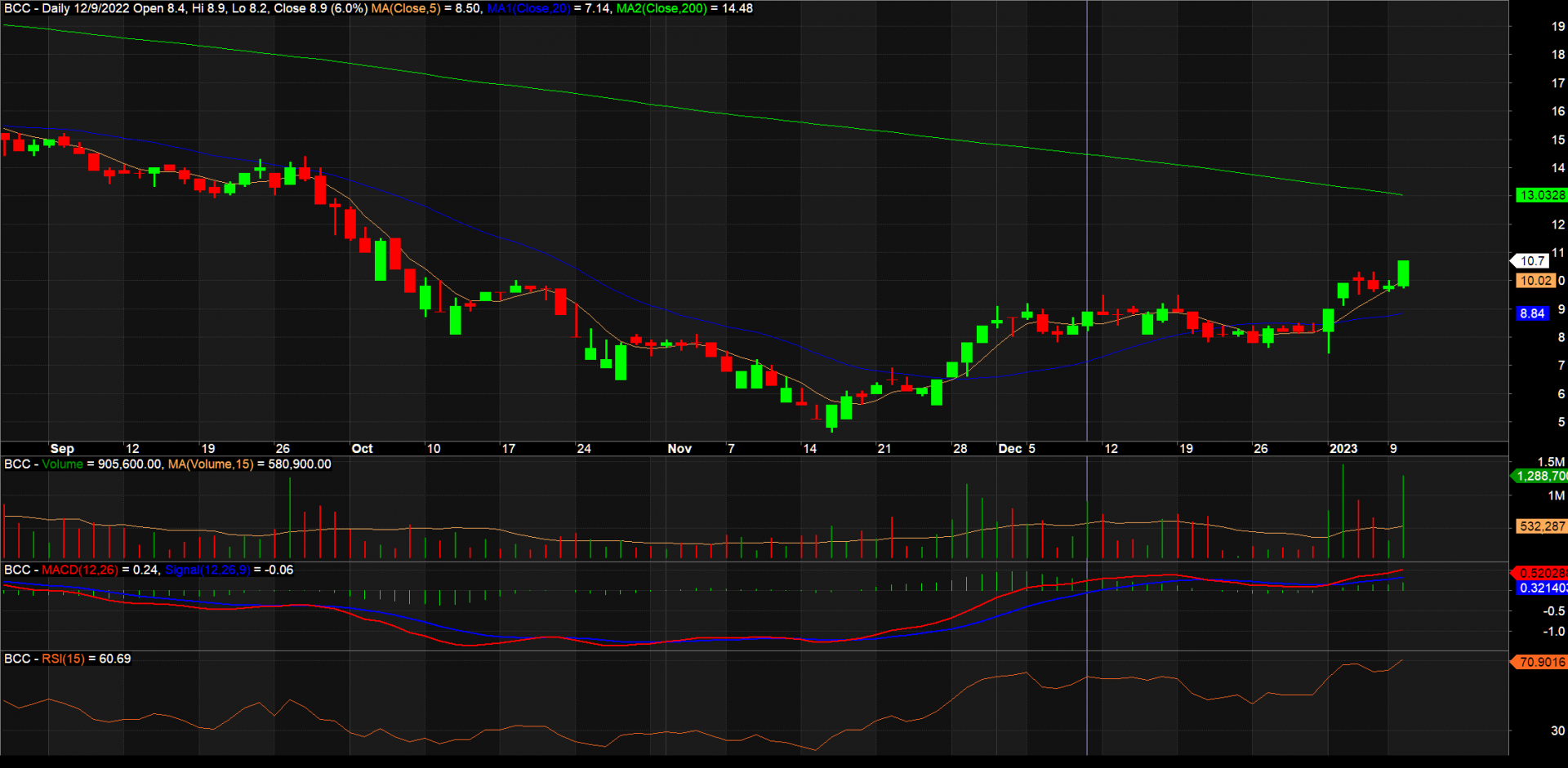The height and width of the screenshot is (768, 1568).
Task: Click the Nov label on the date axis
Action: click(679, 449)
